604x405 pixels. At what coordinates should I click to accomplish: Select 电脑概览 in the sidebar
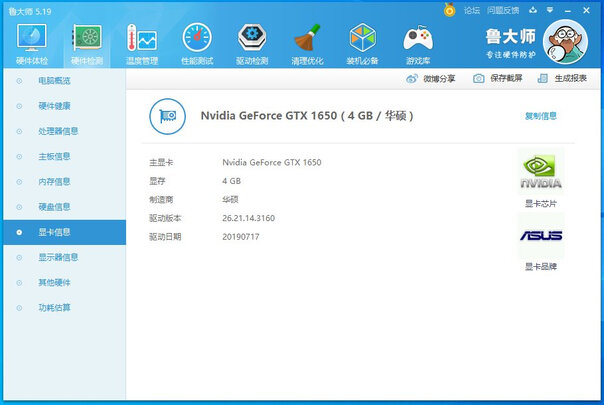pyautogui.click(x=54, y=80)
